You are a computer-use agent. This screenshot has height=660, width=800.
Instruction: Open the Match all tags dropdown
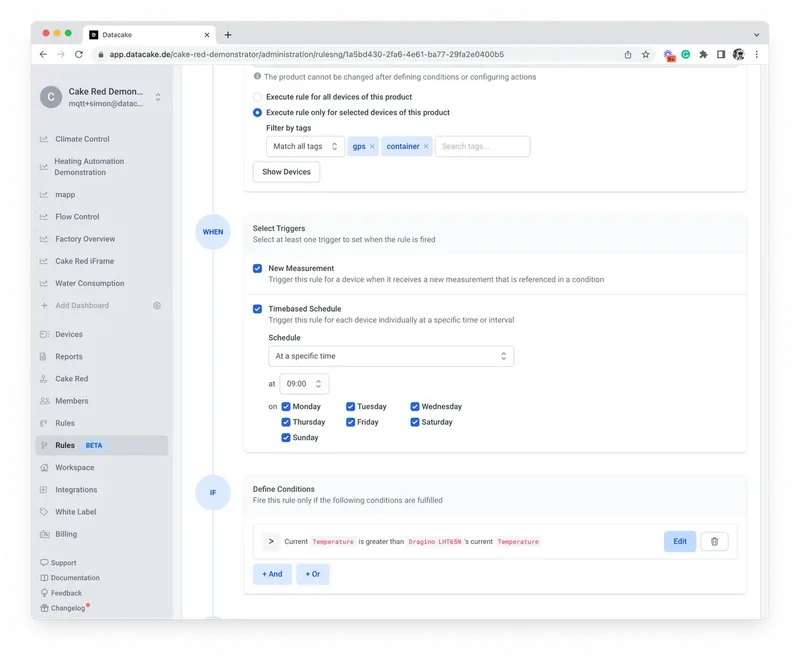(x=305, y=146)
